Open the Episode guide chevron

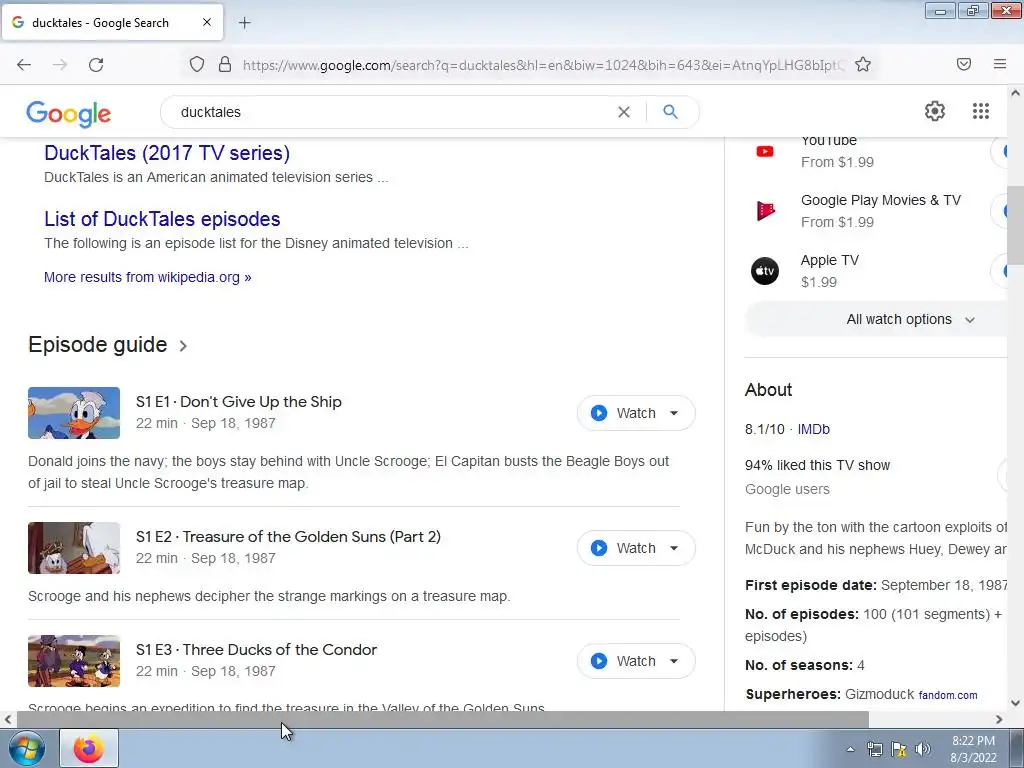click(x=184, y=346)
